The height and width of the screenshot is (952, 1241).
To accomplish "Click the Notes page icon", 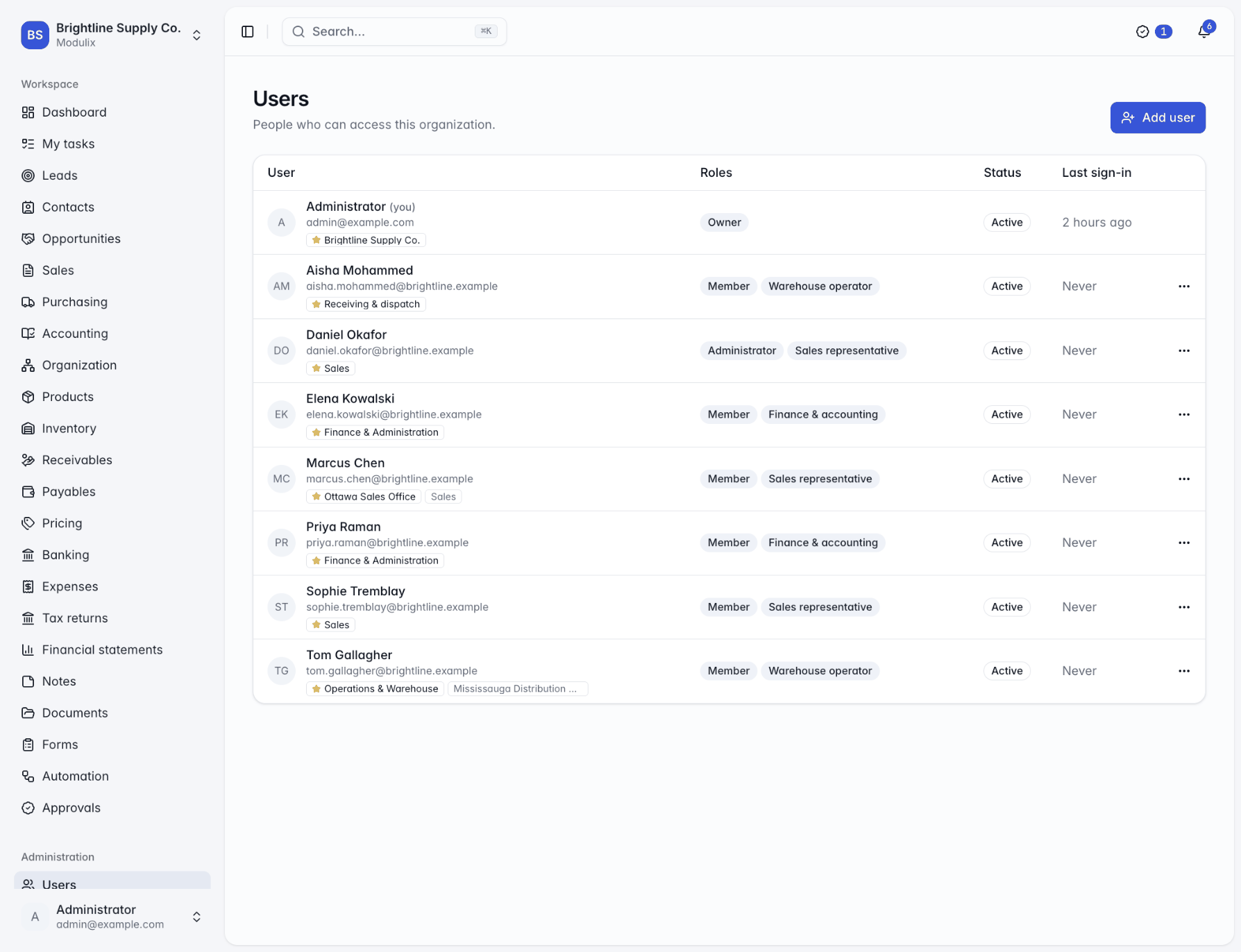I will [x=28, y=681].
